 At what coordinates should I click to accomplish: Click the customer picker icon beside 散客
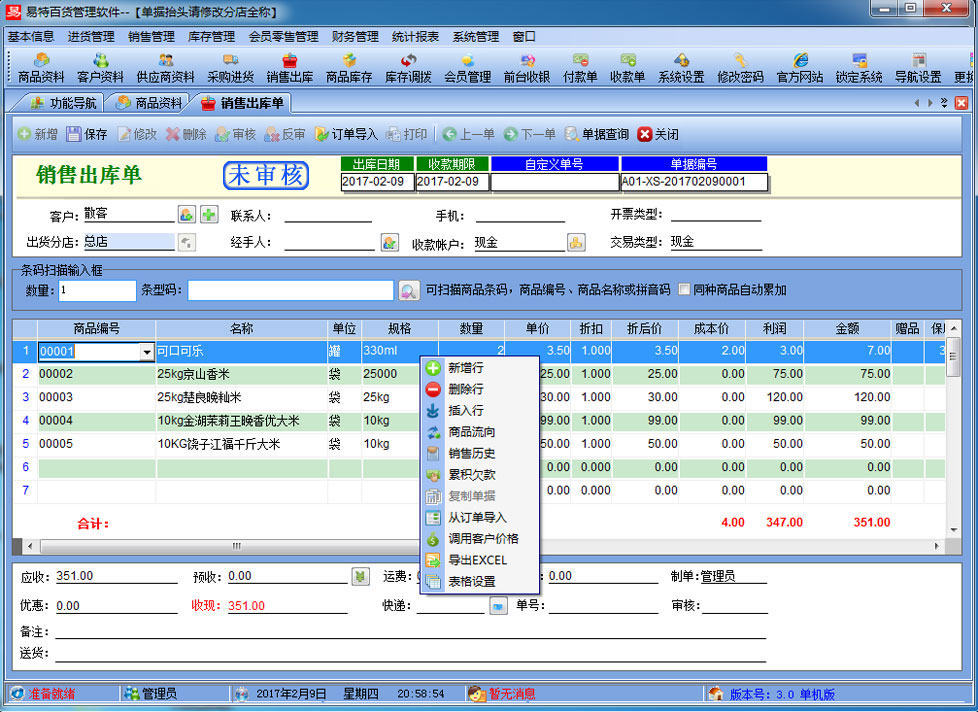tap(187, 214)
